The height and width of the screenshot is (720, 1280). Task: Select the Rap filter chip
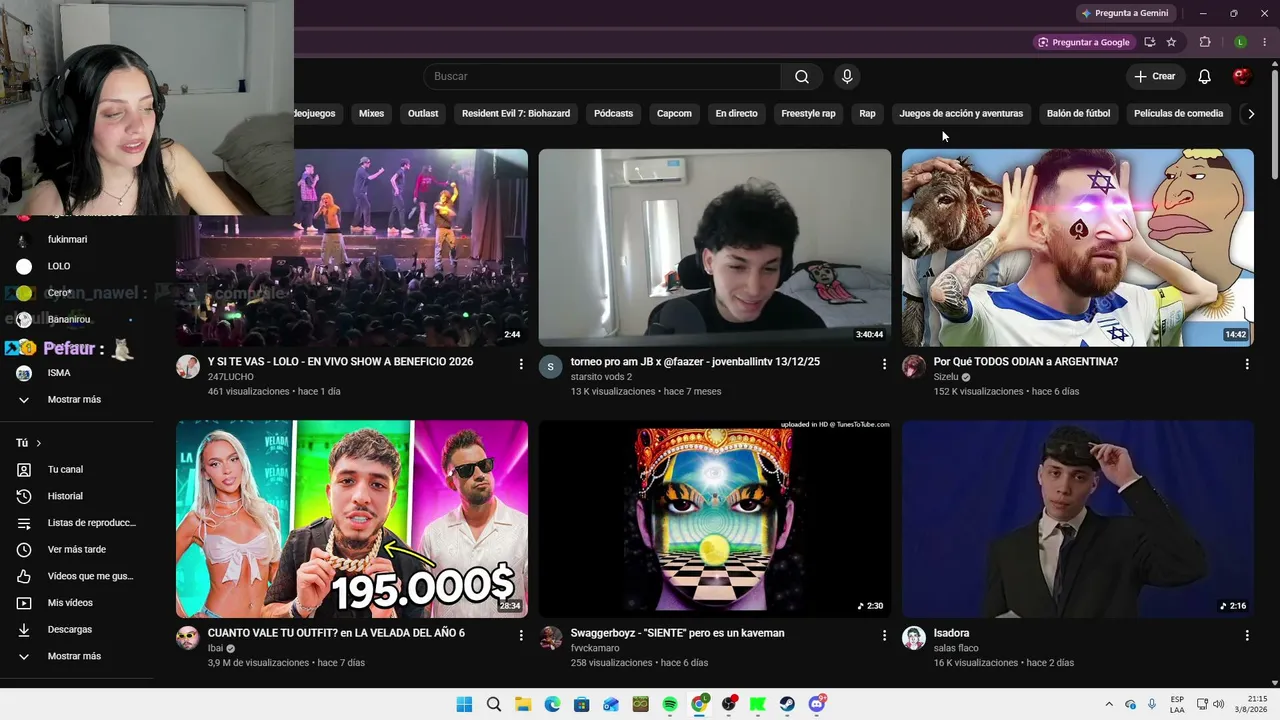[867, 114]
